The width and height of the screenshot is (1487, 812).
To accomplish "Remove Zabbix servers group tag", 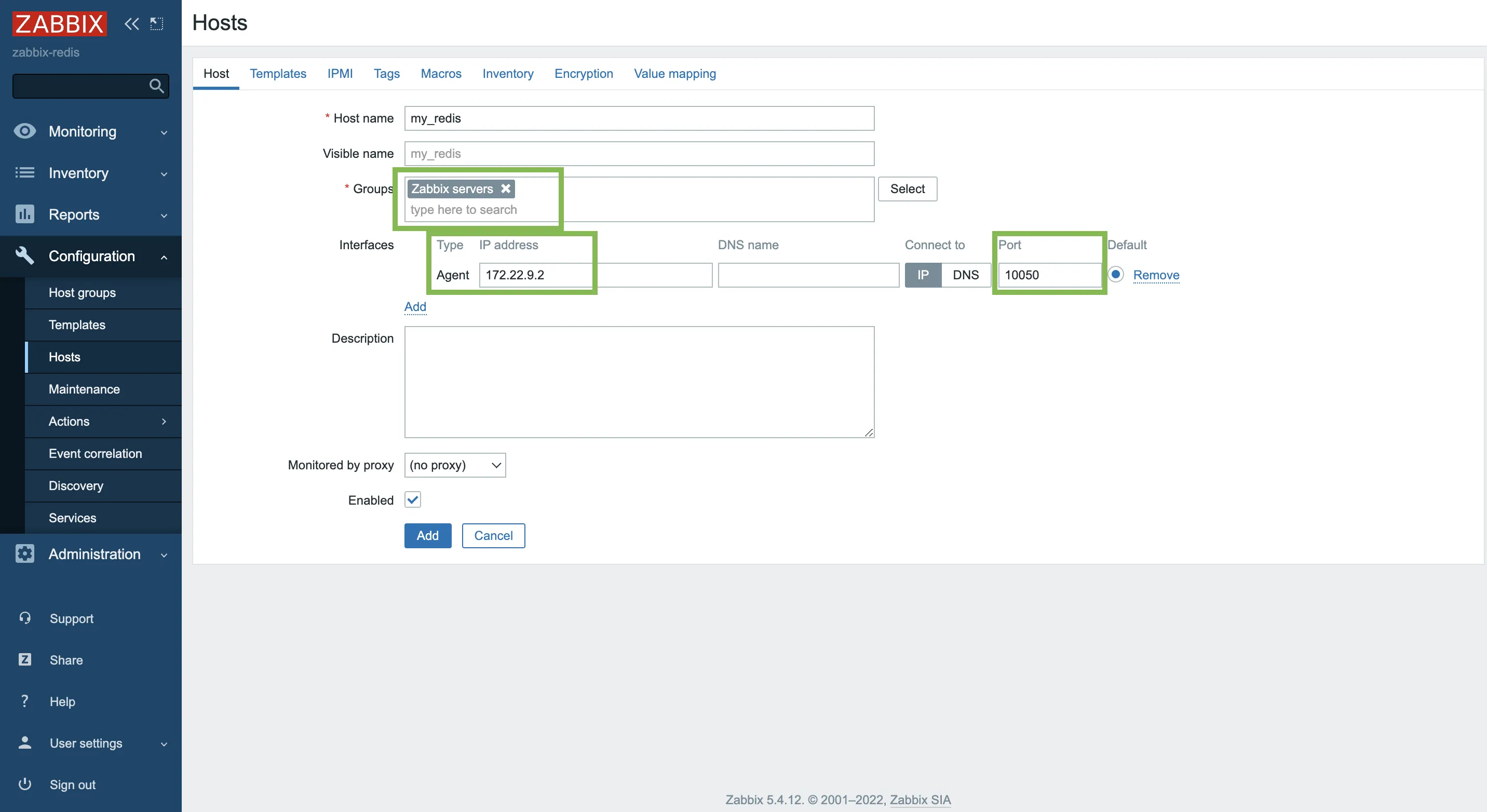I will point(506,188).
